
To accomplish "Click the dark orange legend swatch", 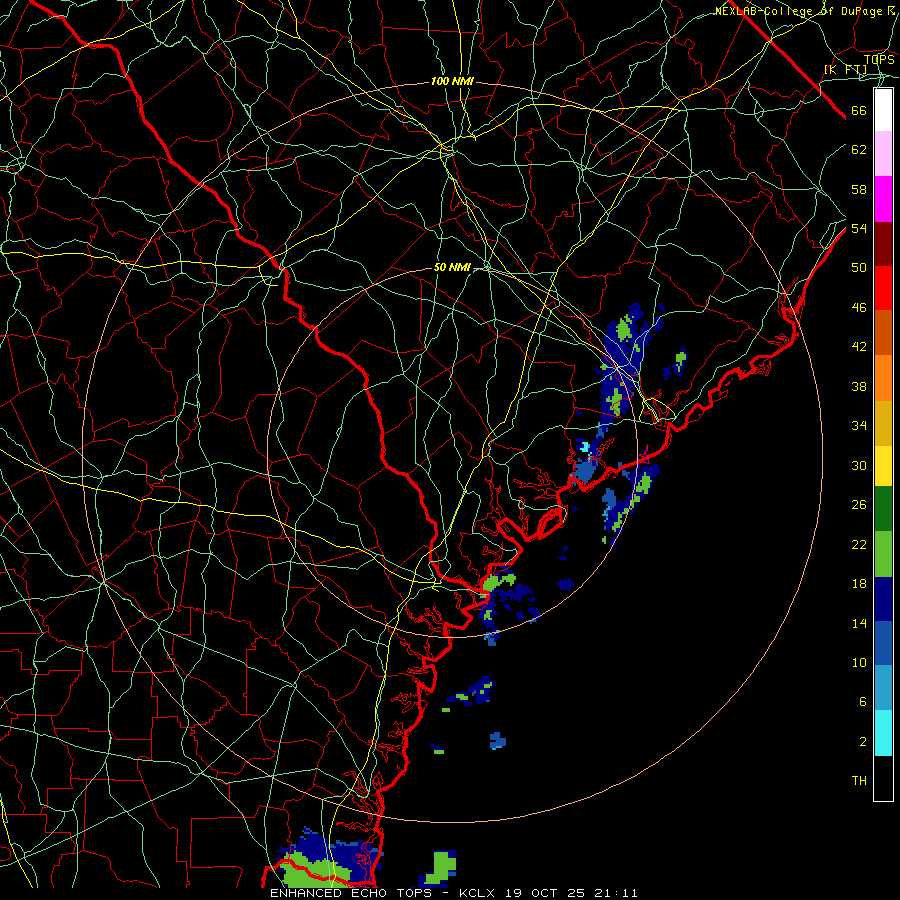I will (x=883, y=332).
